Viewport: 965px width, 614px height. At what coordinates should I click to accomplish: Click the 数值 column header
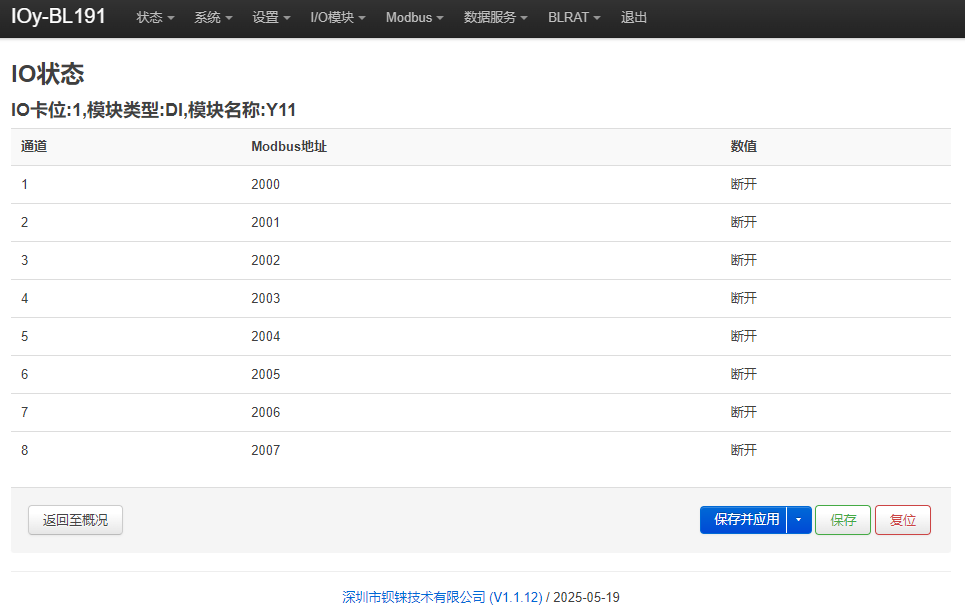click(743, 146)
